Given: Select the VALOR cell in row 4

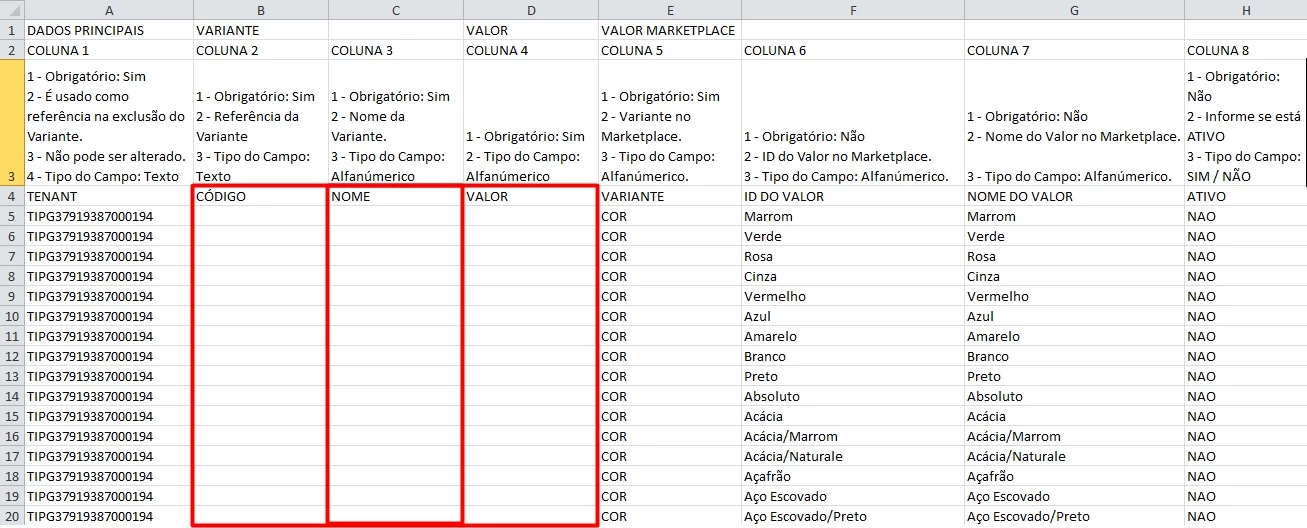Looking at the screenshot, I should pyautogui.click(x=530, y=197).
